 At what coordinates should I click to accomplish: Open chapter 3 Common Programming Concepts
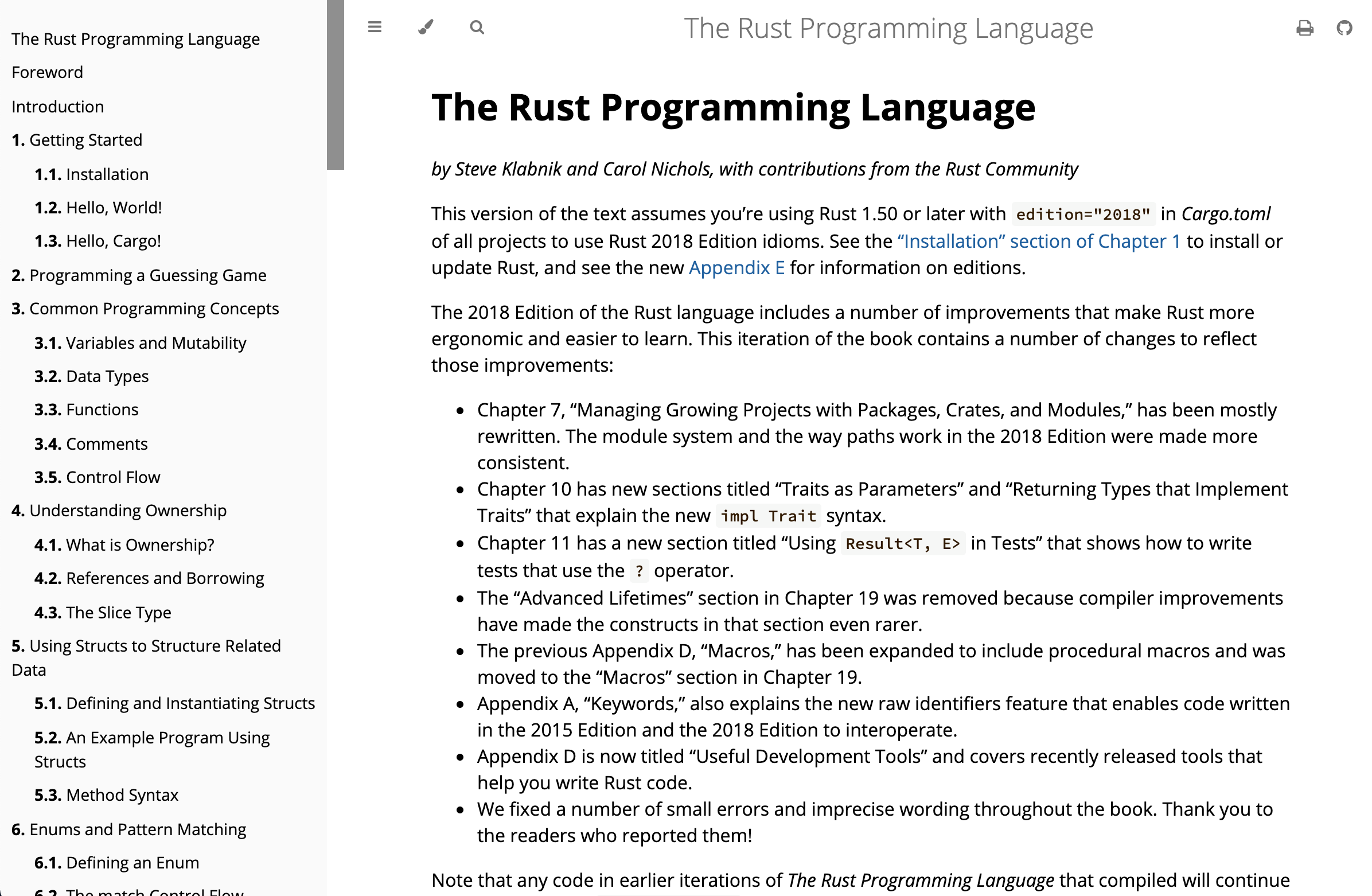pos(145,309)
